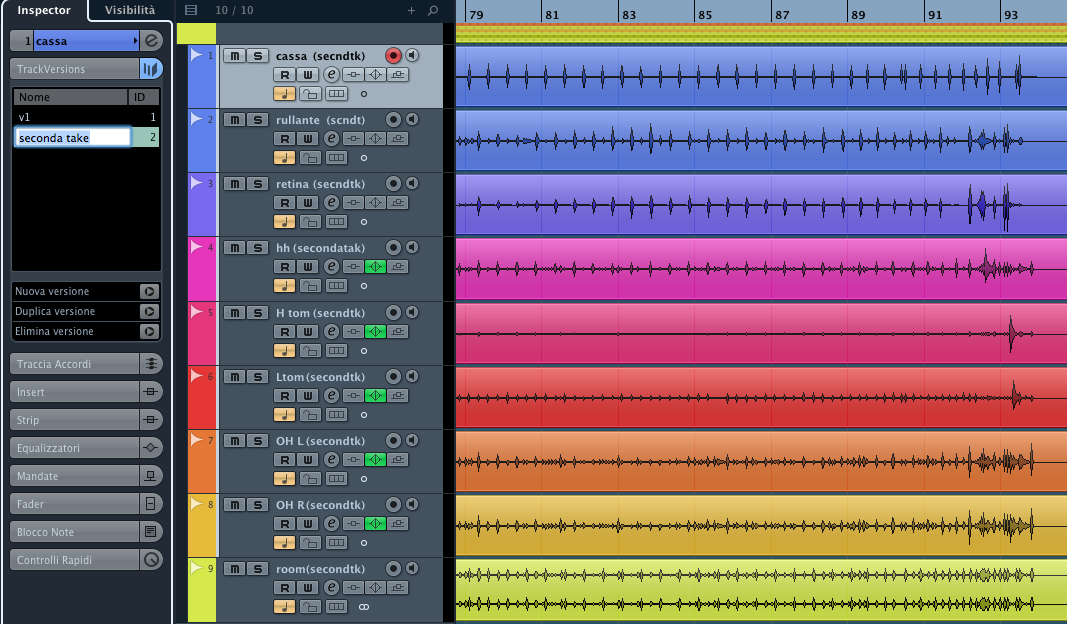
Task: Open the track list settings icon
Action: pyautogui.click(x=191, y=10)
